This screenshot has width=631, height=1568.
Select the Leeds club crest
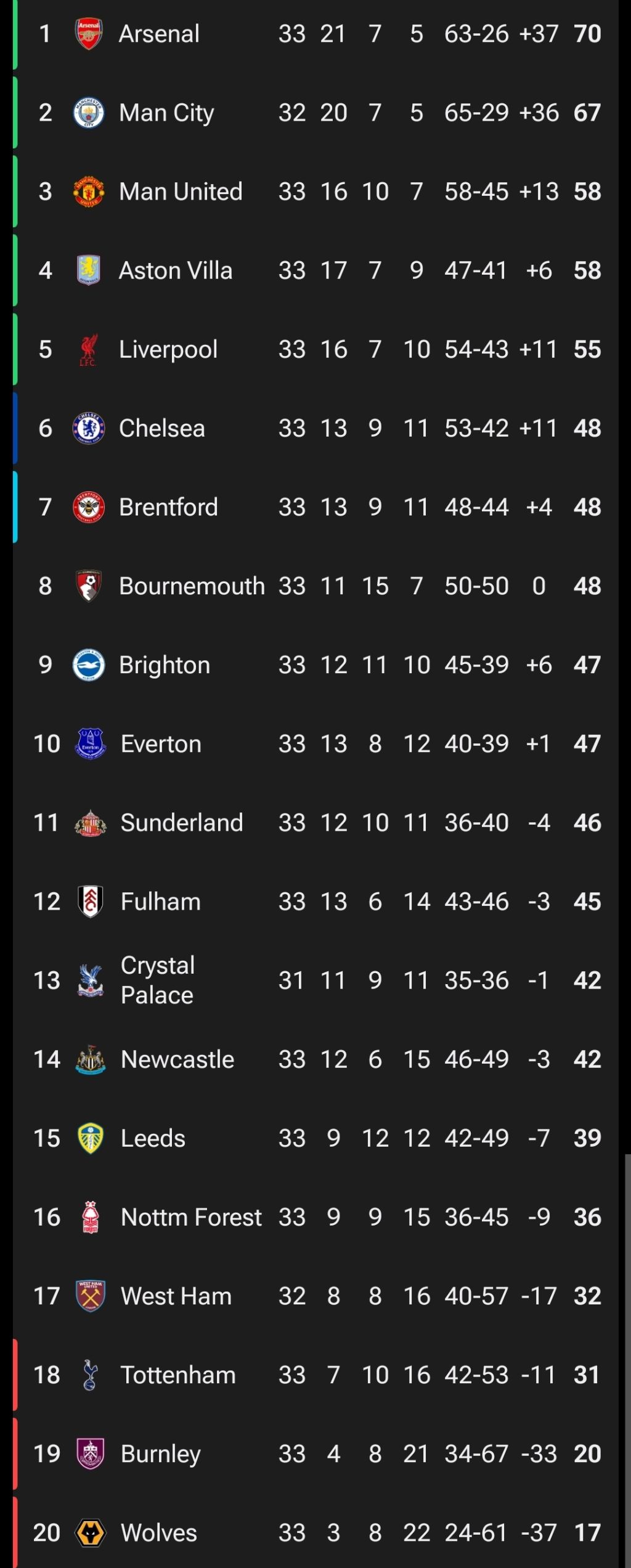click(90, 1138)
